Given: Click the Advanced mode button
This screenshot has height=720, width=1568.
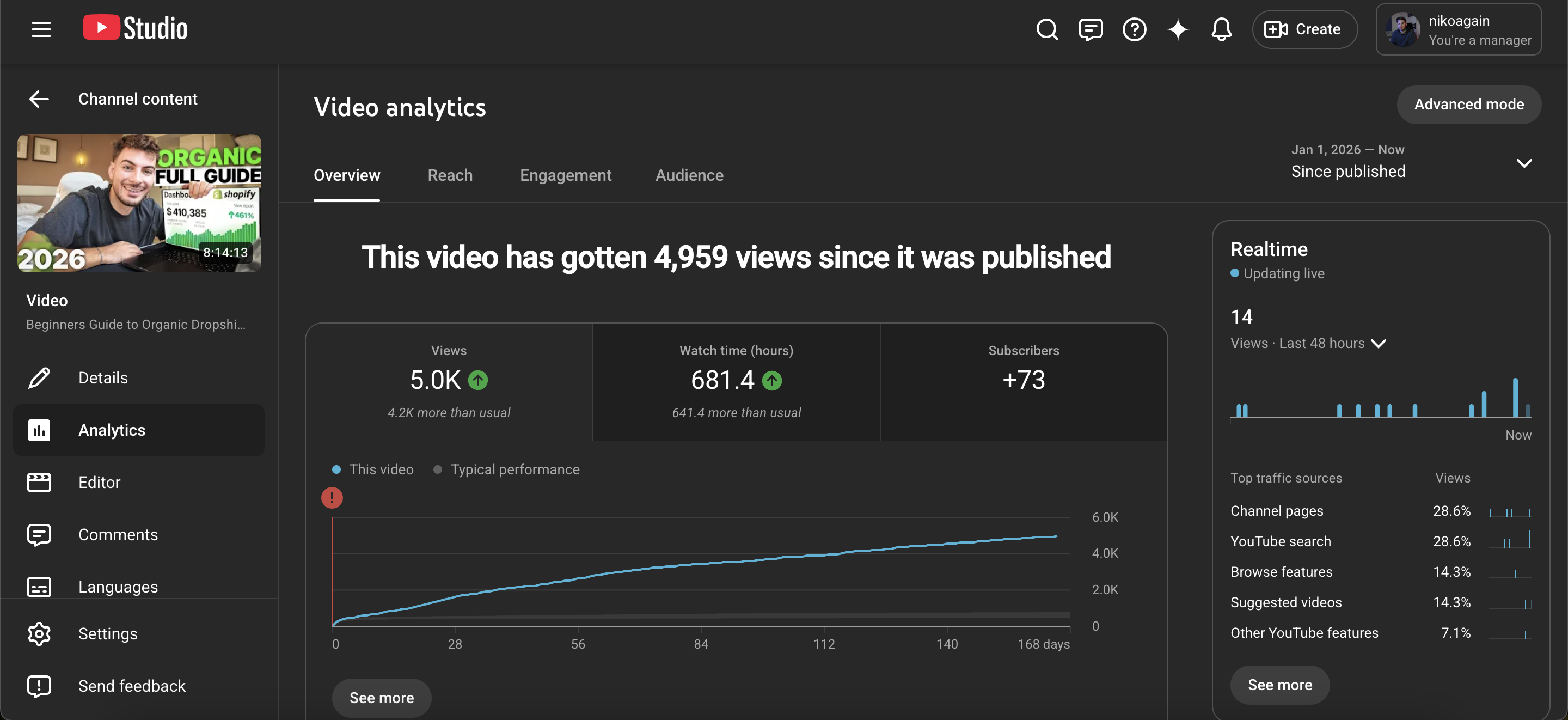Looking at the screenshot, I should click(1469, 104).
